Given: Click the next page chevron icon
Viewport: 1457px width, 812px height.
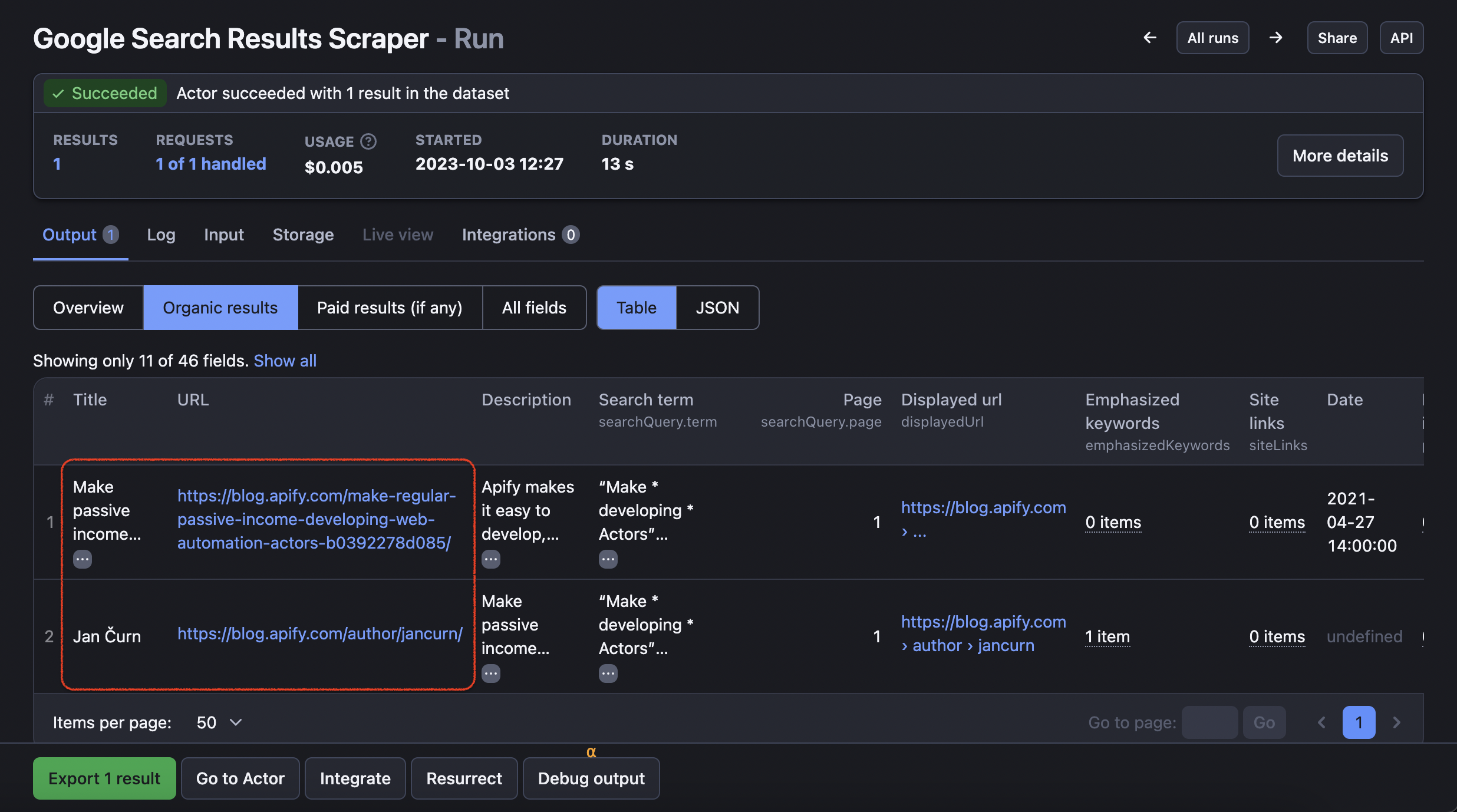Looking at the screenshot, I should tap(1396, 722).
